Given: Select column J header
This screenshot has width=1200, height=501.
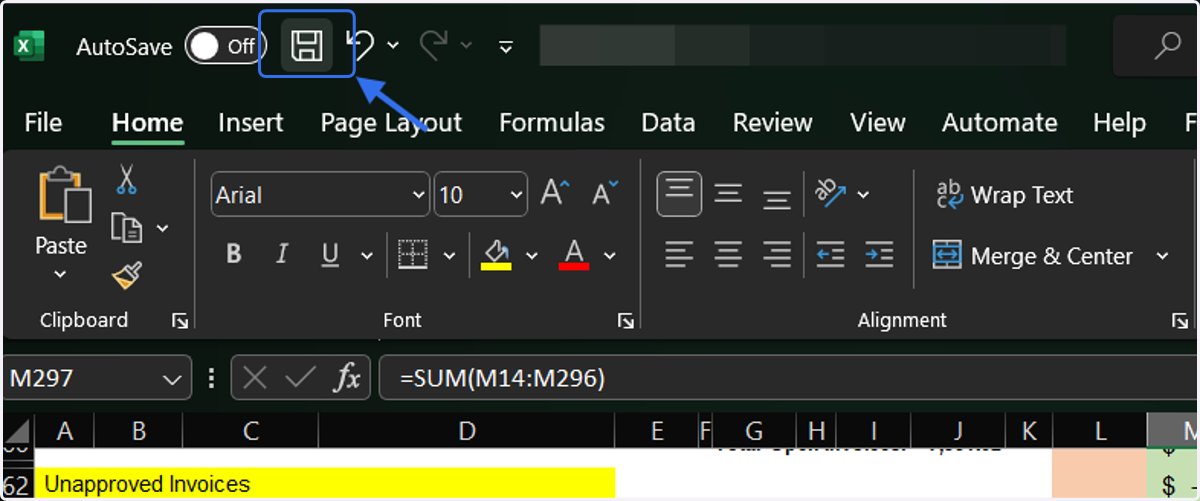Looking at the screenshot, I should (x=957, y=431).
